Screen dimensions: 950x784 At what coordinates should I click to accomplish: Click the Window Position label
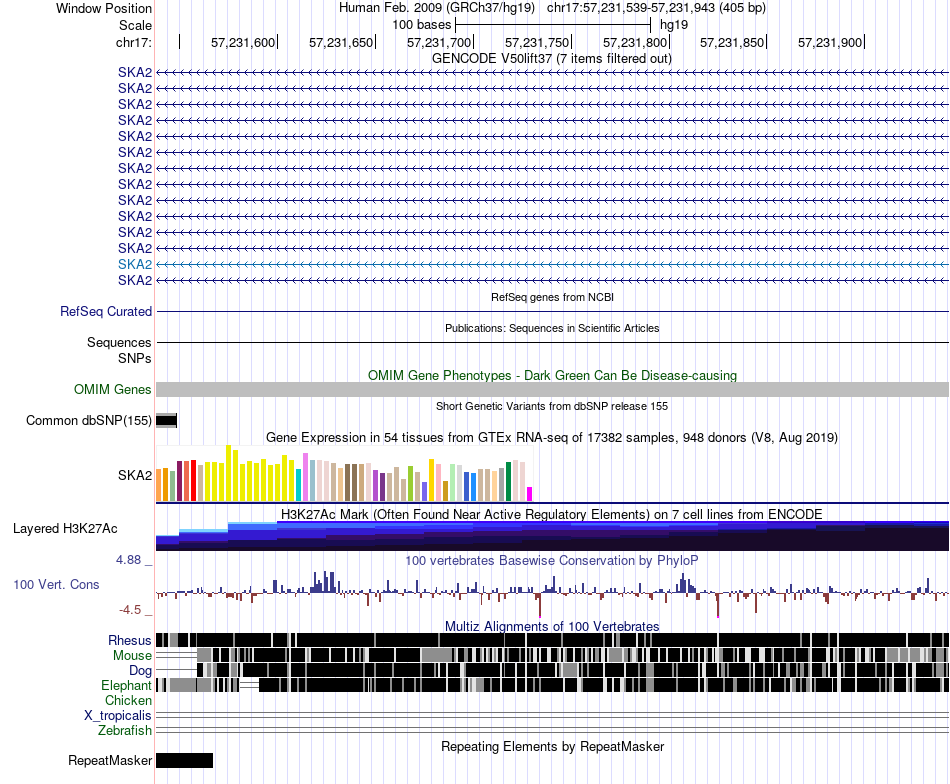[104, 8]
